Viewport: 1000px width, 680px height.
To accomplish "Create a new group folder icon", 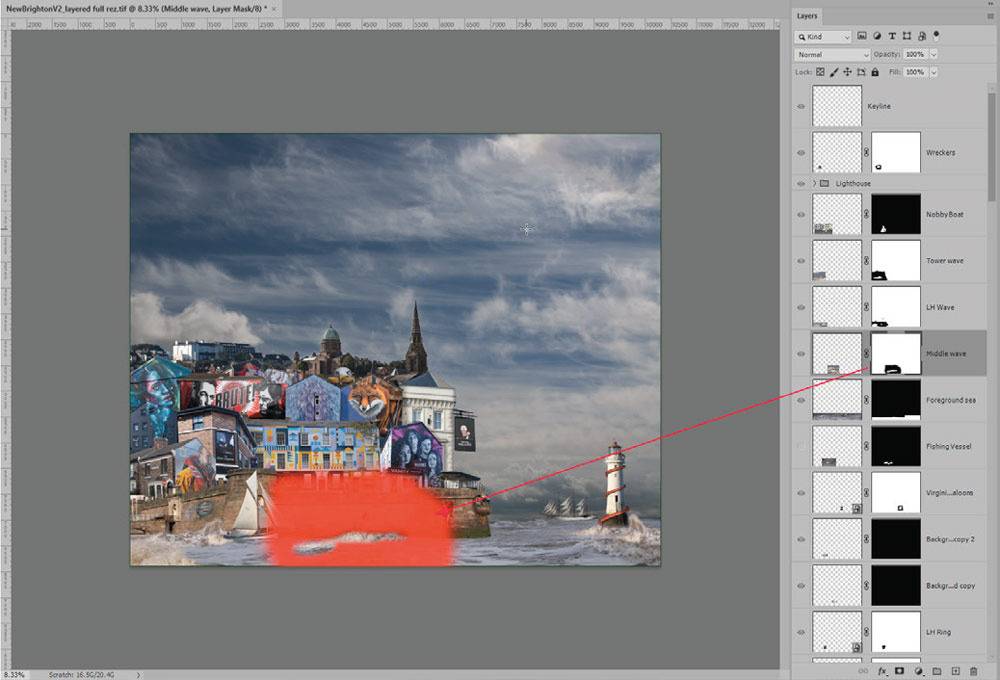I will (937, 671).
